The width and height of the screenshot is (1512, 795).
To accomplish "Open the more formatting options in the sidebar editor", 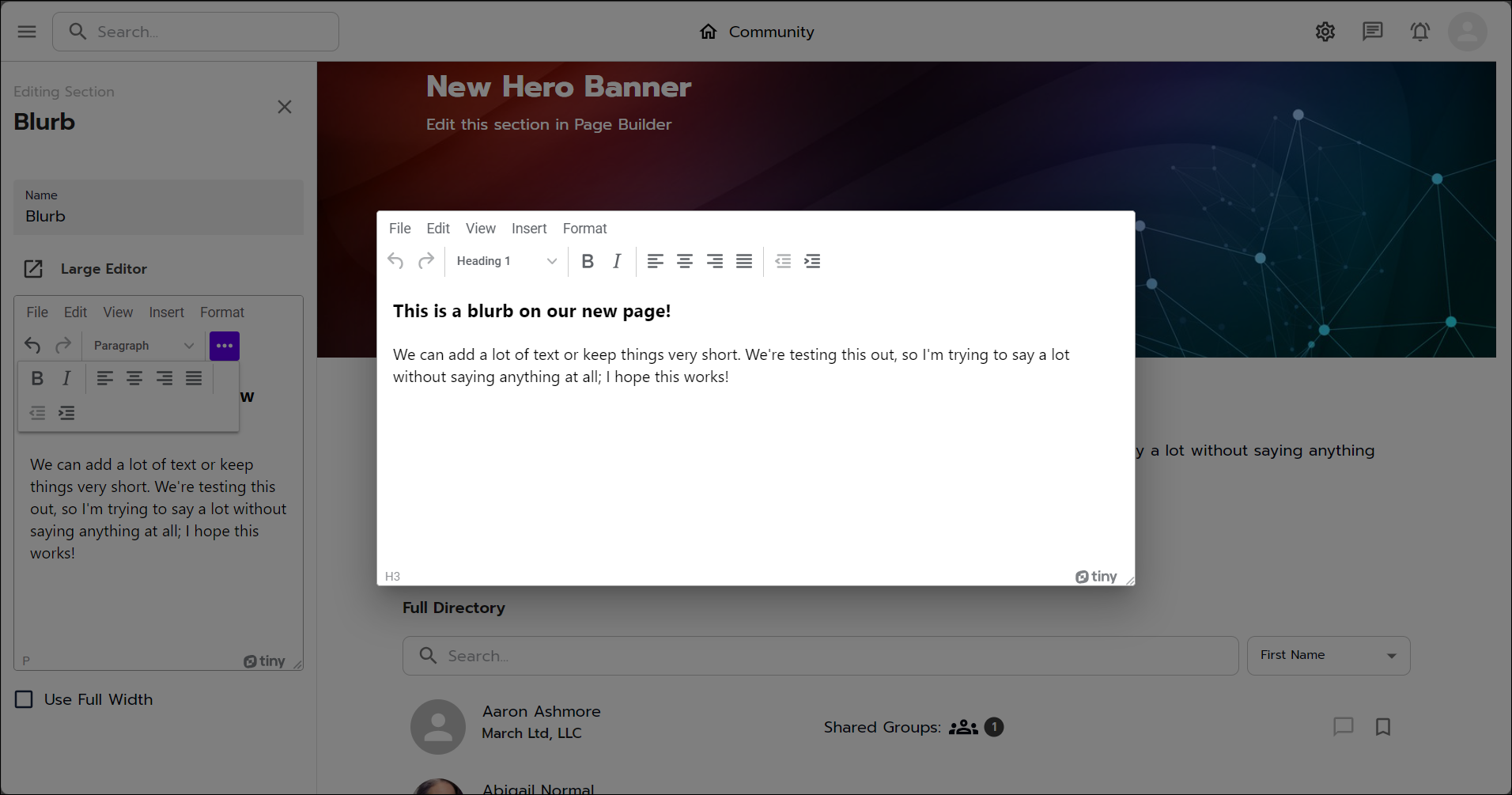I will click(224, 346).
